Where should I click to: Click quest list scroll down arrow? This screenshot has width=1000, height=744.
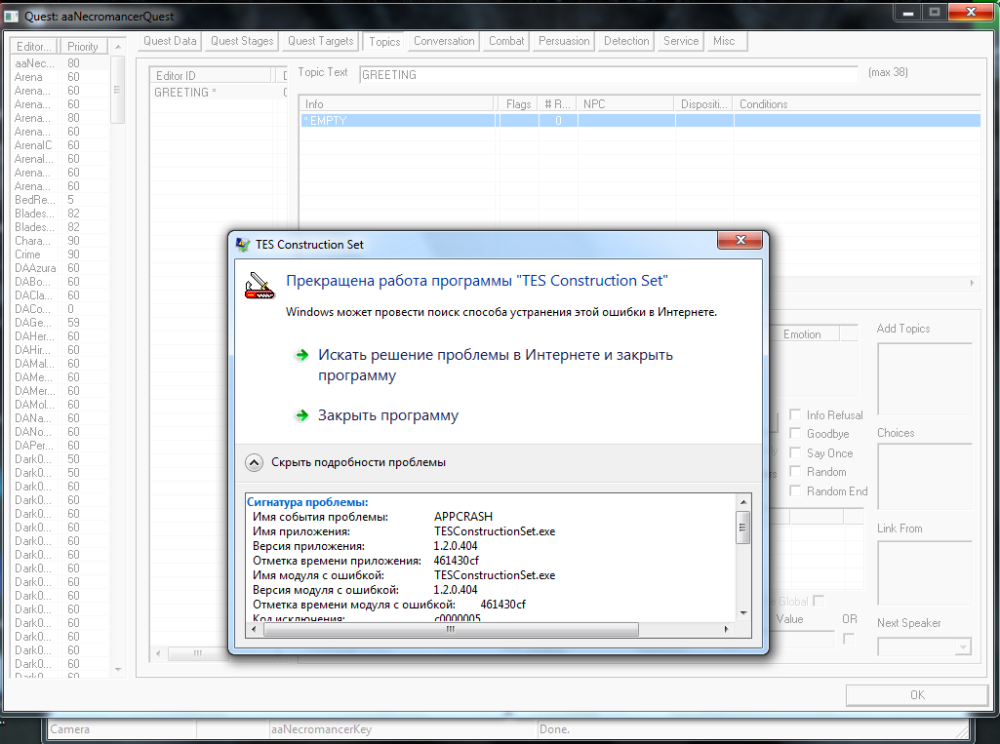pos(118,669)
